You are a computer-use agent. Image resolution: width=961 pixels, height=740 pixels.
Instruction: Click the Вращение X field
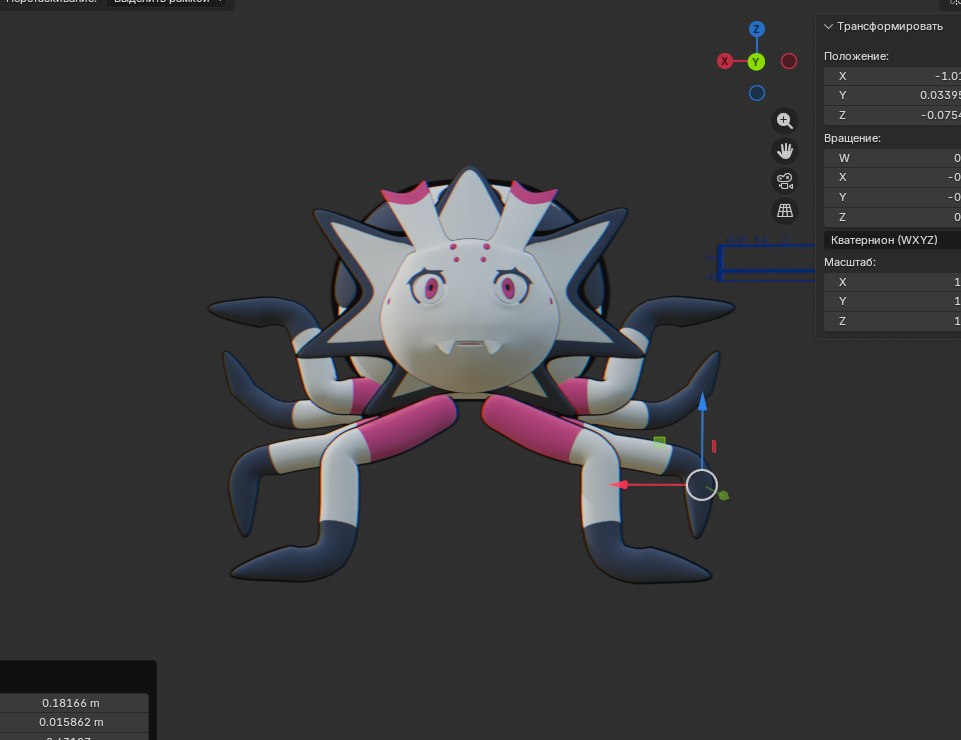[892, 177]
